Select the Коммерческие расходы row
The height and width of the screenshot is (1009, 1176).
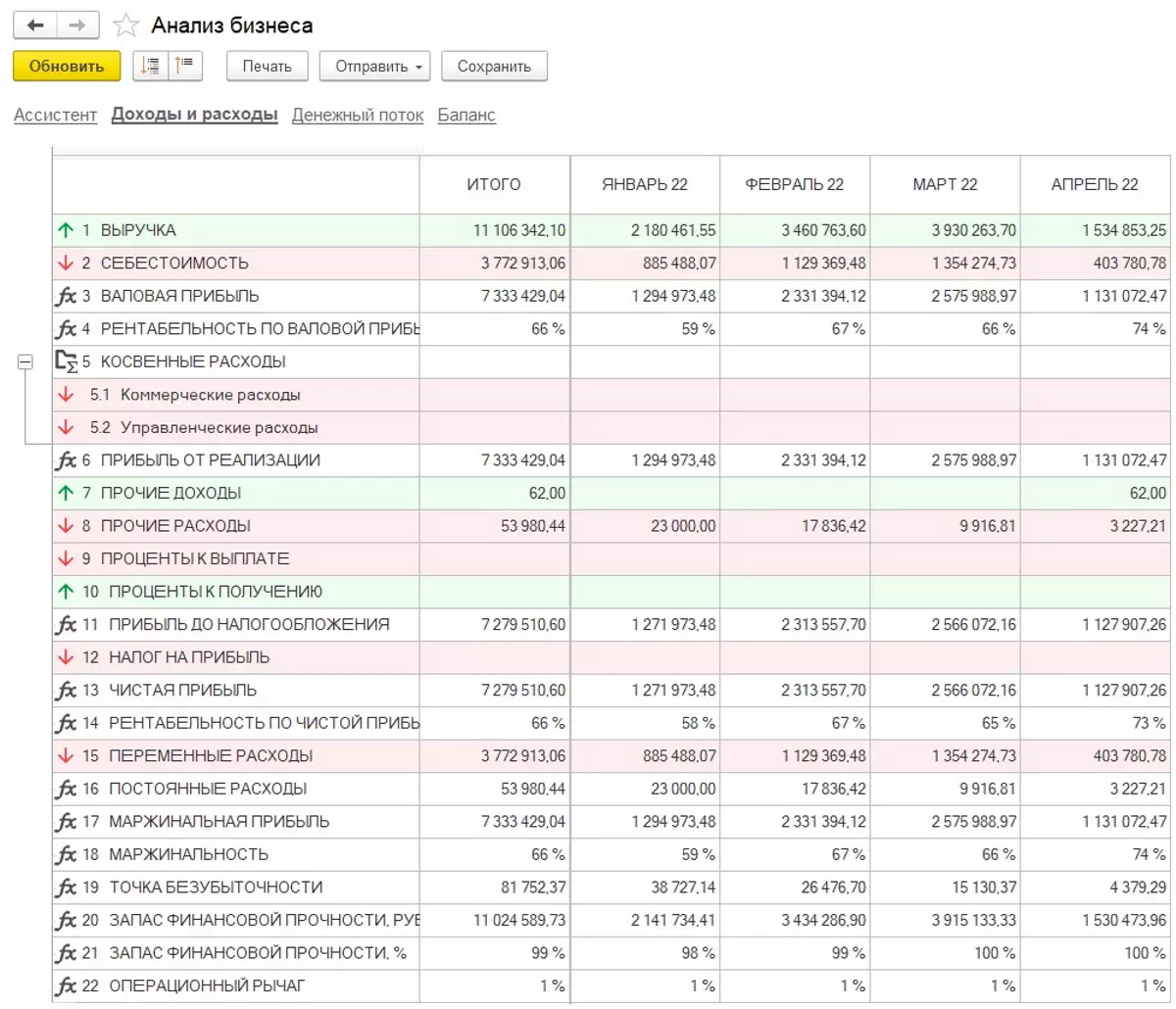coord(210,395)
